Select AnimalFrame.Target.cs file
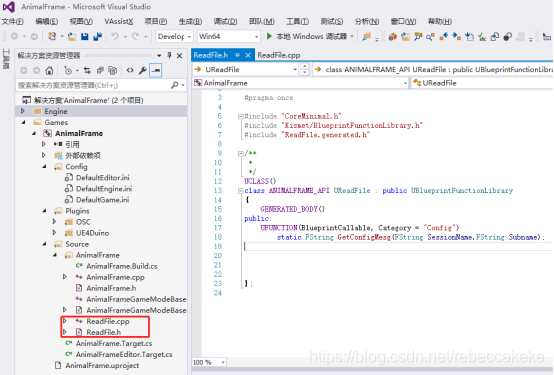The image size is (554, 375). click(114, 343)
